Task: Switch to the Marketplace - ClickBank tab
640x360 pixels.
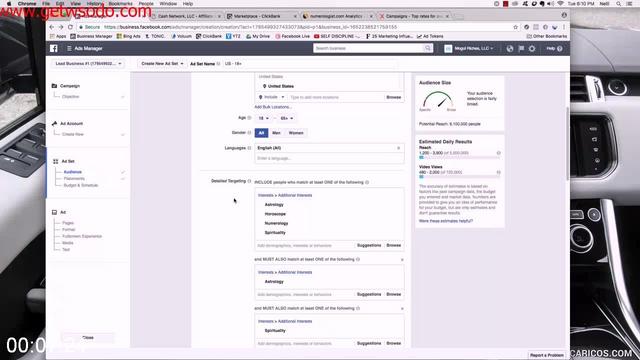Action: pyautogui.click(x=260, y=16)
